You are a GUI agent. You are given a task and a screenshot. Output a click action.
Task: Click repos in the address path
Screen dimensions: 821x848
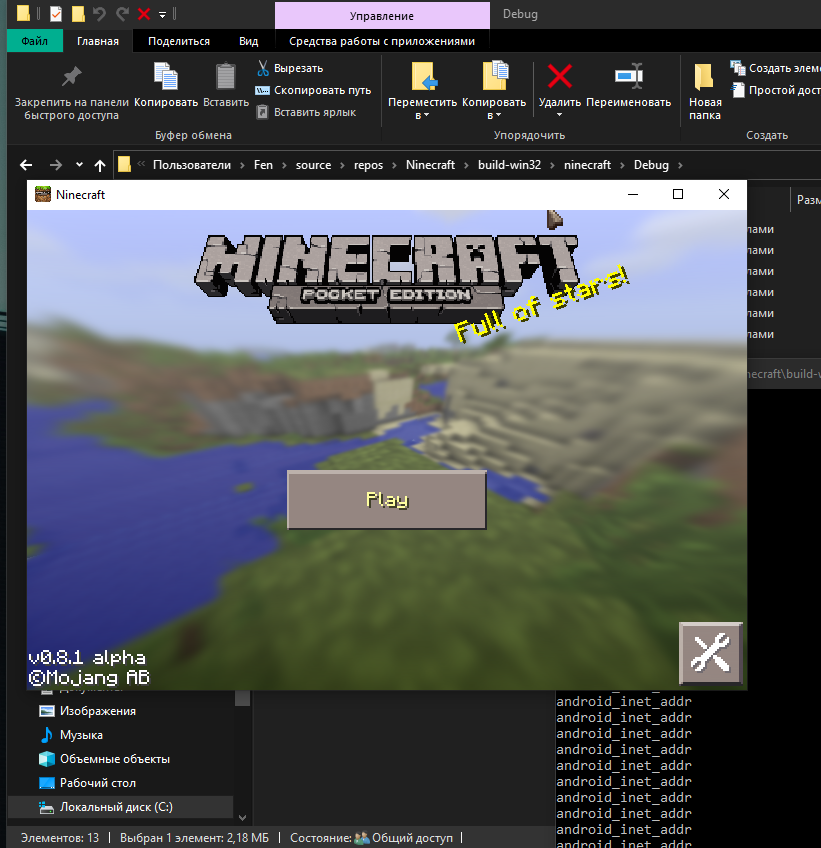368,165
